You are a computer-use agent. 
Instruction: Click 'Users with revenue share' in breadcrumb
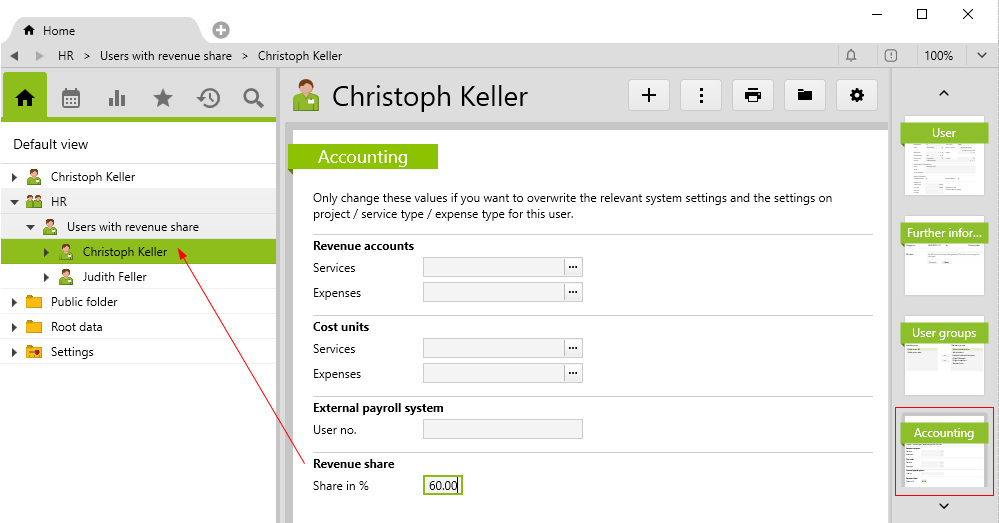(165, 56)
